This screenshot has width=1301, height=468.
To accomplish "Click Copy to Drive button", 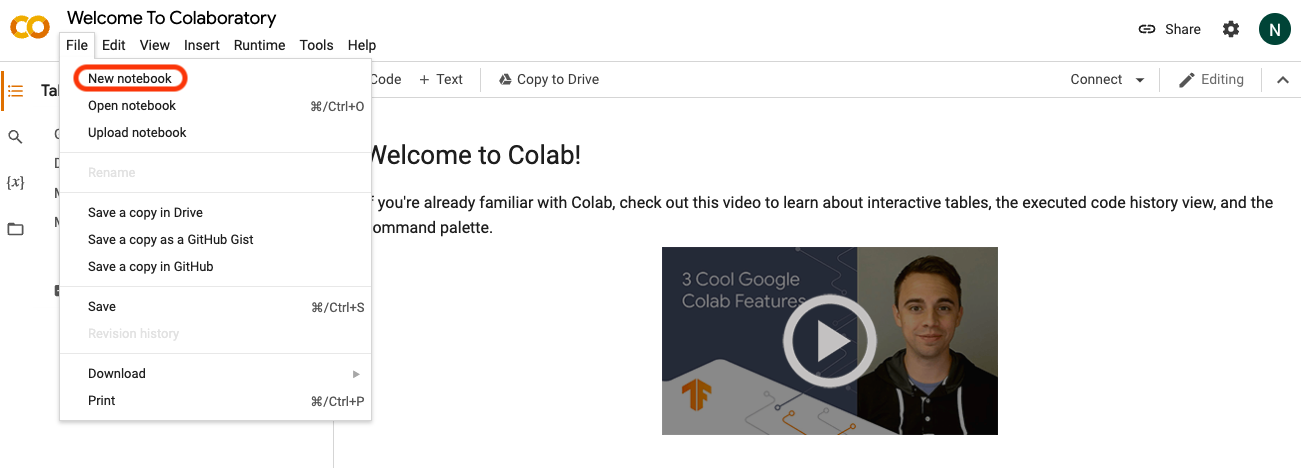I will point(548,80).
